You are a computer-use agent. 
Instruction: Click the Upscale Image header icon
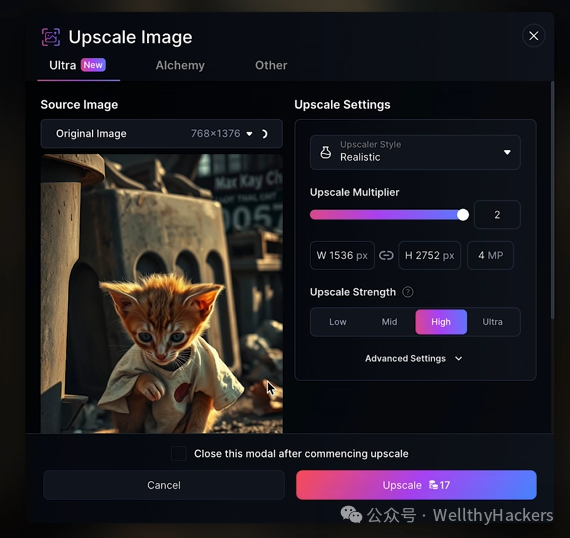point(51,37)
